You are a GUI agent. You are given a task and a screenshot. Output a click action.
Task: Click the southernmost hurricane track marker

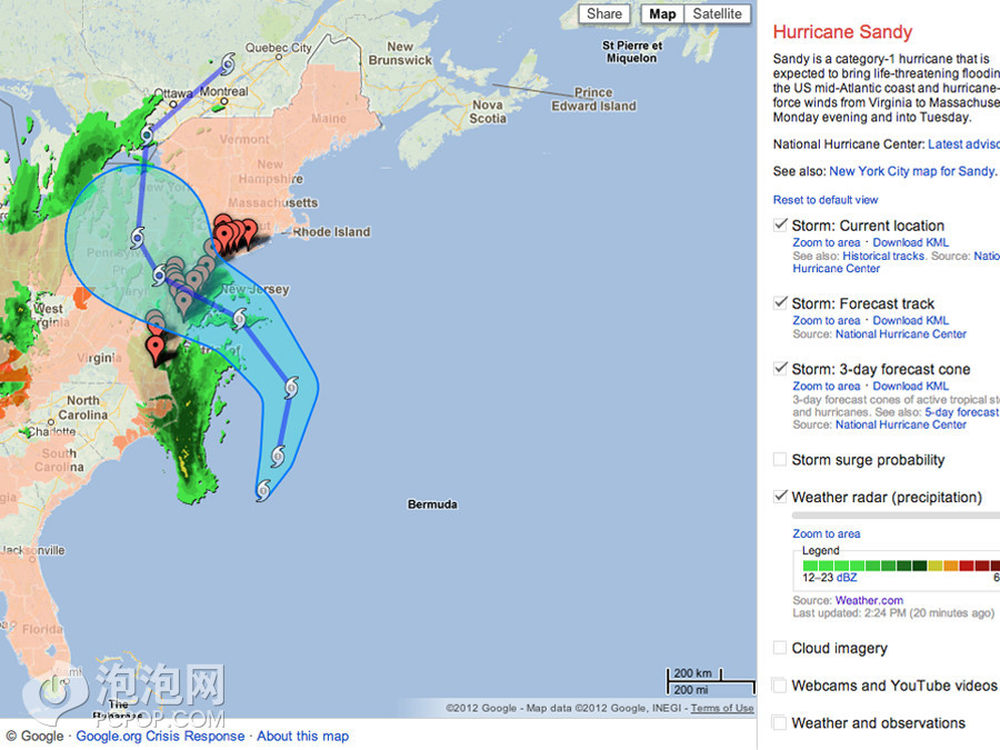pos(263,490)
